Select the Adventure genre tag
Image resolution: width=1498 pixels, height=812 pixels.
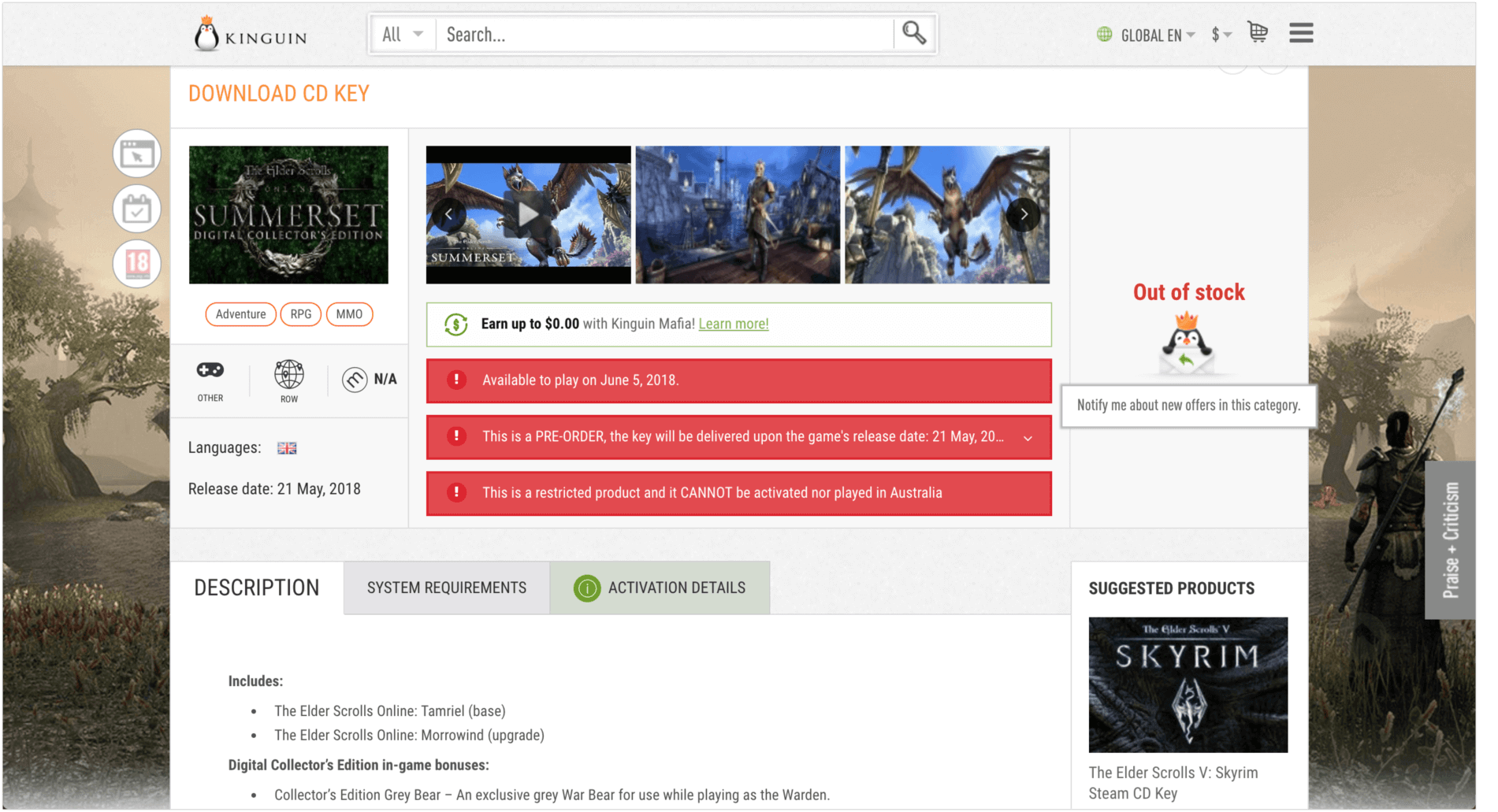(x=241, y=314)
